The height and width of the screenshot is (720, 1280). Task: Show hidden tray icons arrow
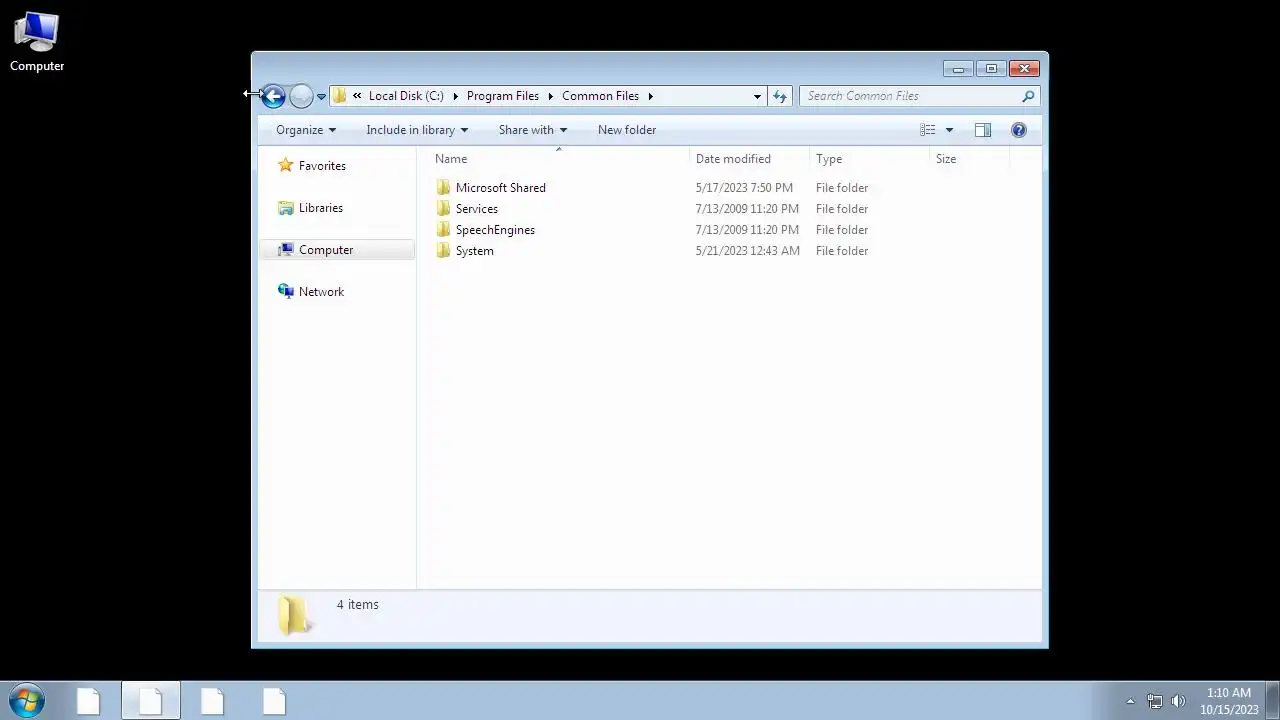pyautogui.click(x=1130, y=701)
